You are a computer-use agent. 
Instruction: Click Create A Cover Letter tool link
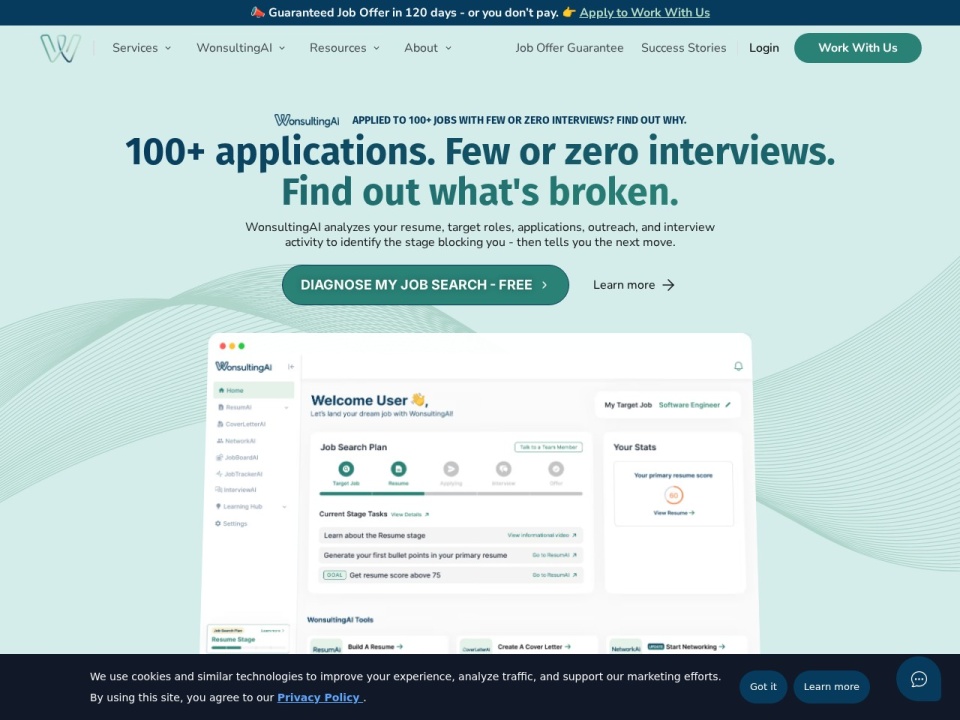[534, 647]
